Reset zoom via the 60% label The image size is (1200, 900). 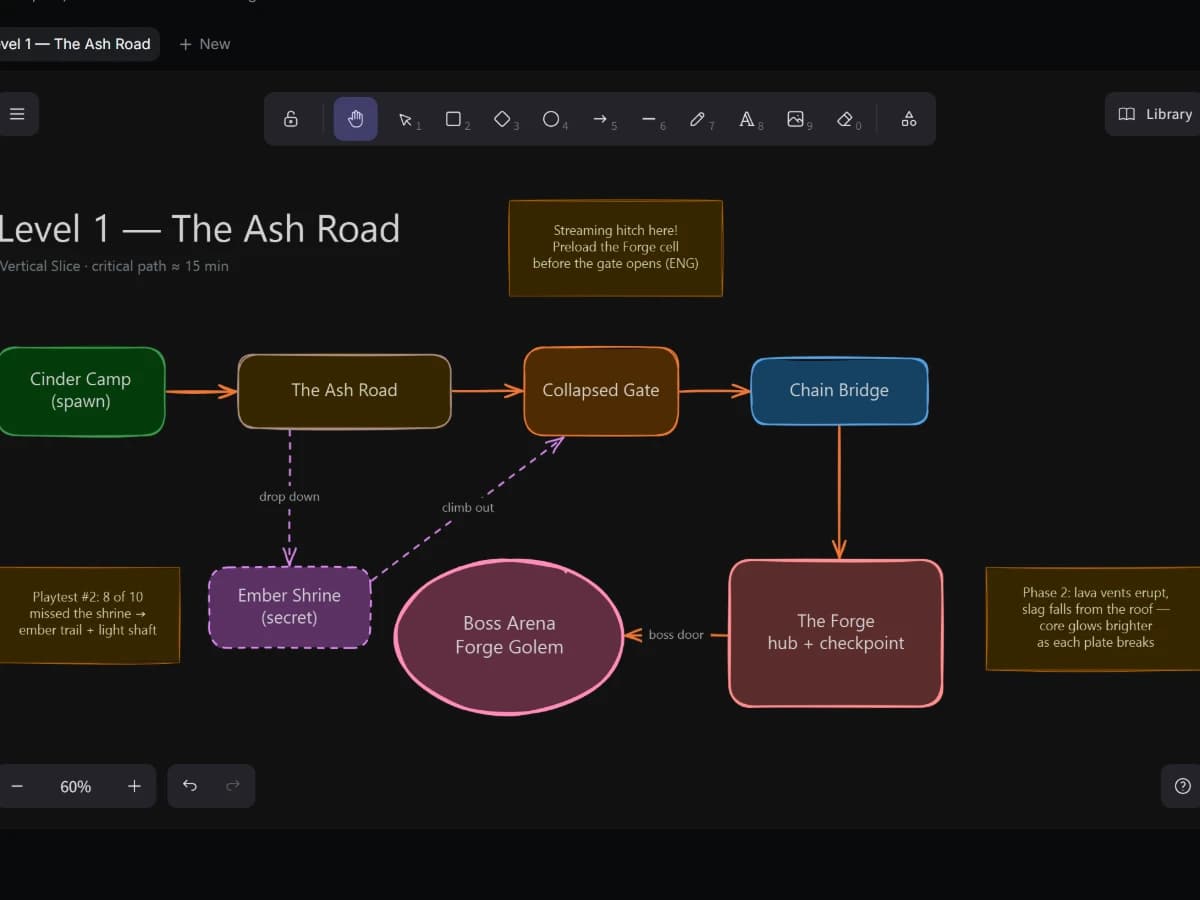click(76, 786)
